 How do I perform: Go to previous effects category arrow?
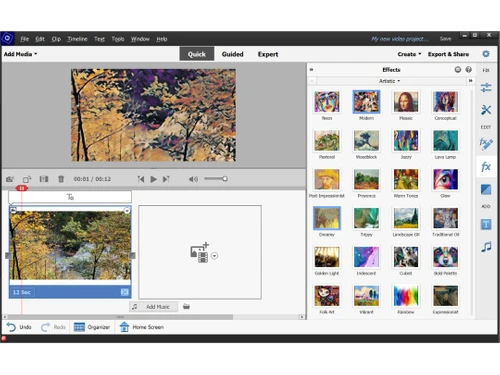(312, 81)
